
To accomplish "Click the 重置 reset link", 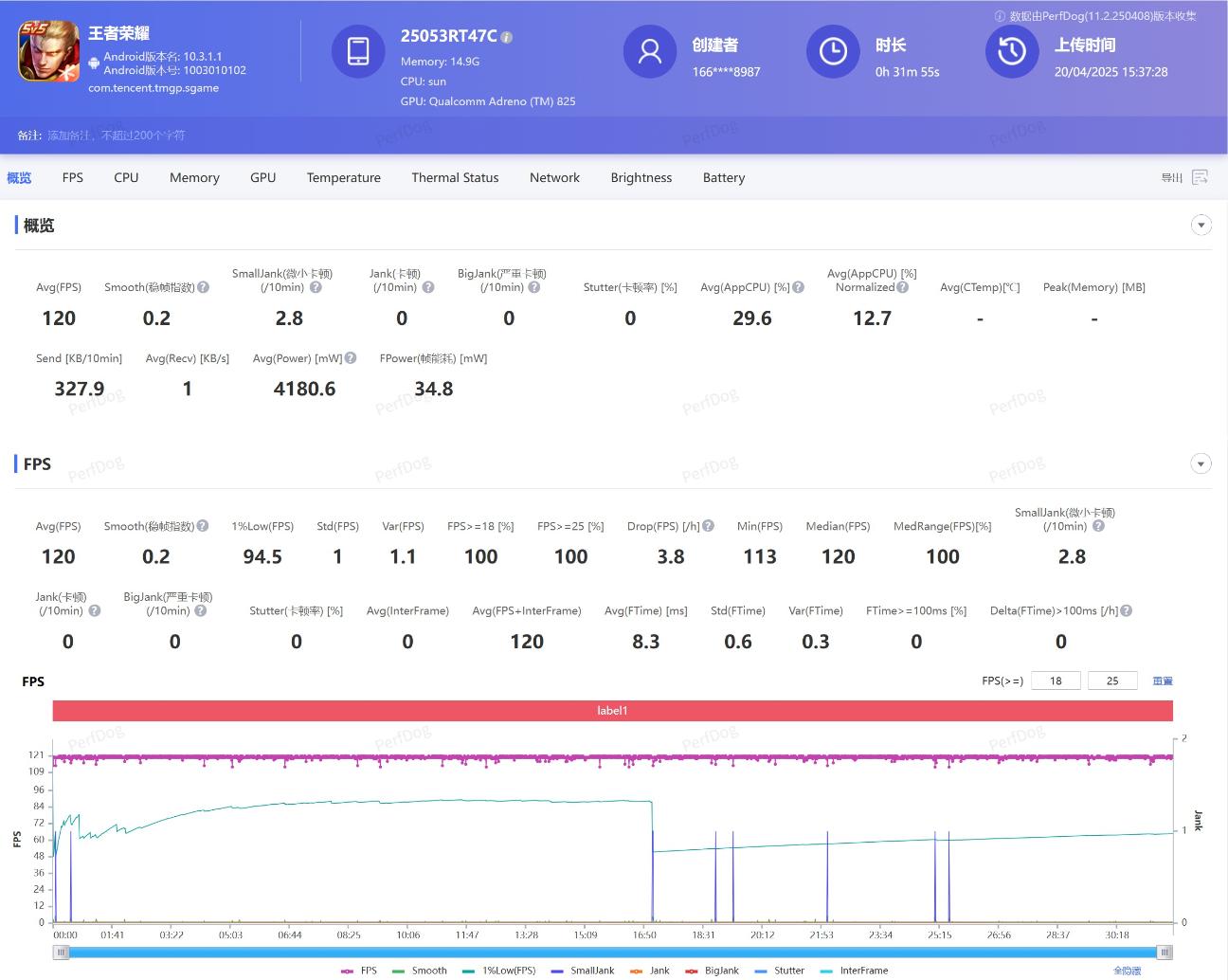I will (x=1163, y=681).
